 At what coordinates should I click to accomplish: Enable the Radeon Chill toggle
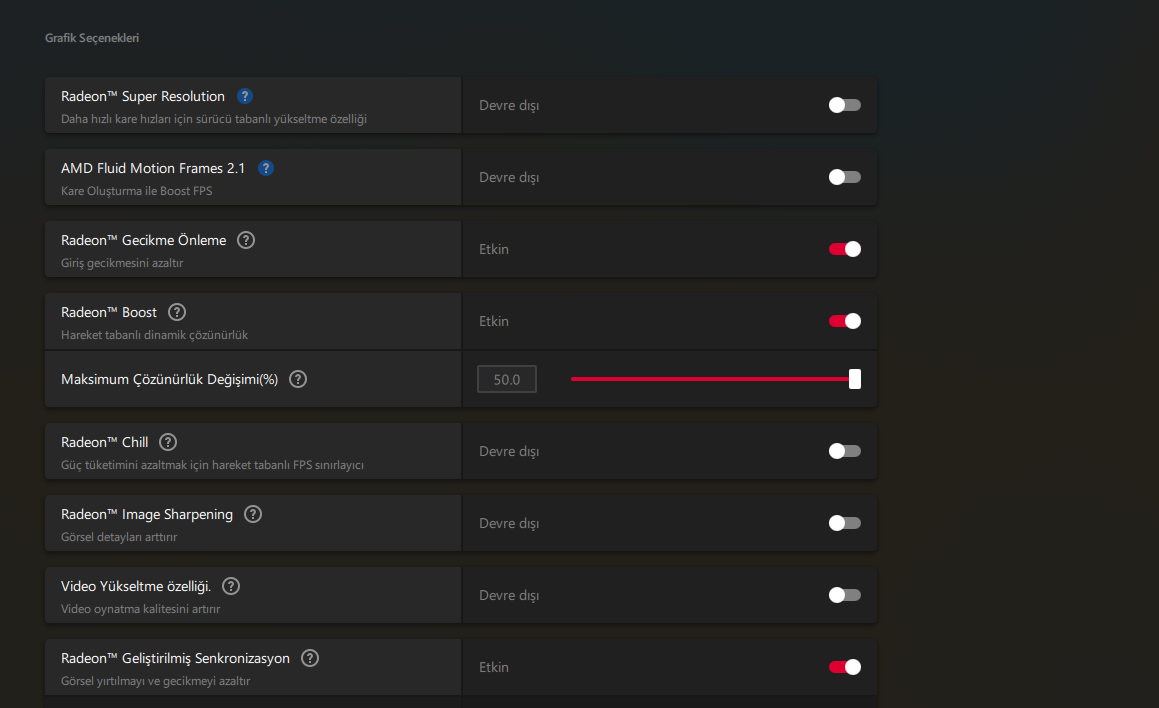coord(844,451)
